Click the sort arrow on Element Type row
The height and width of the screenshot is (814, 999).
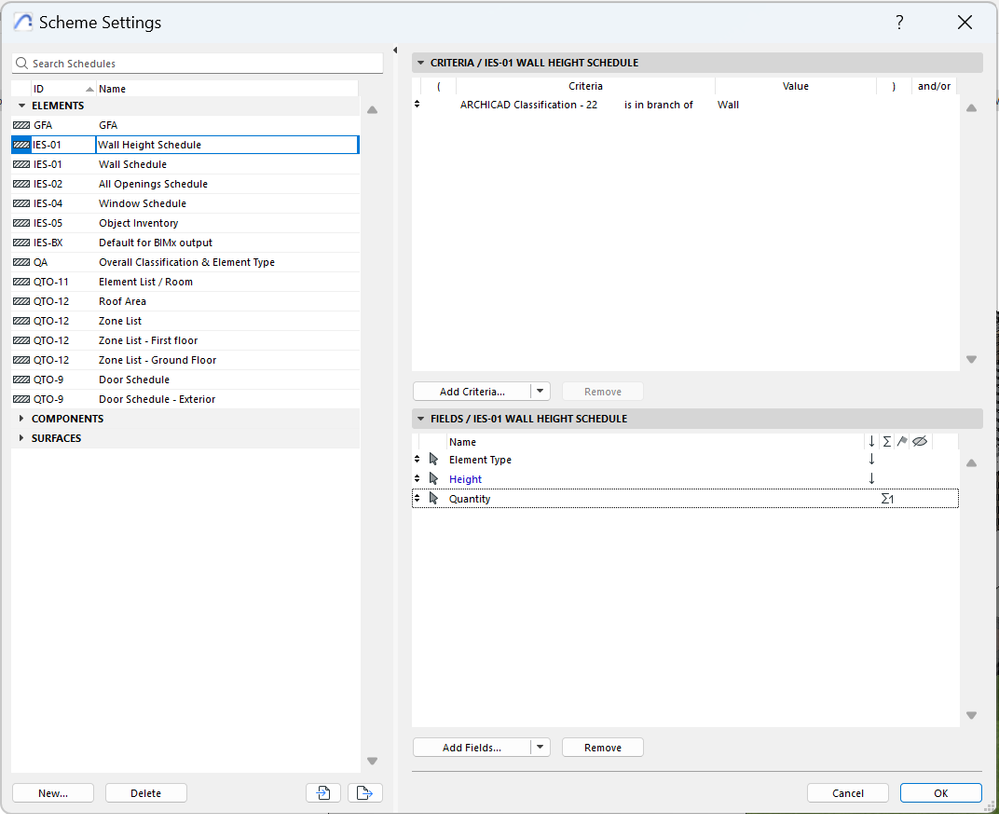(x=872, y=460)
